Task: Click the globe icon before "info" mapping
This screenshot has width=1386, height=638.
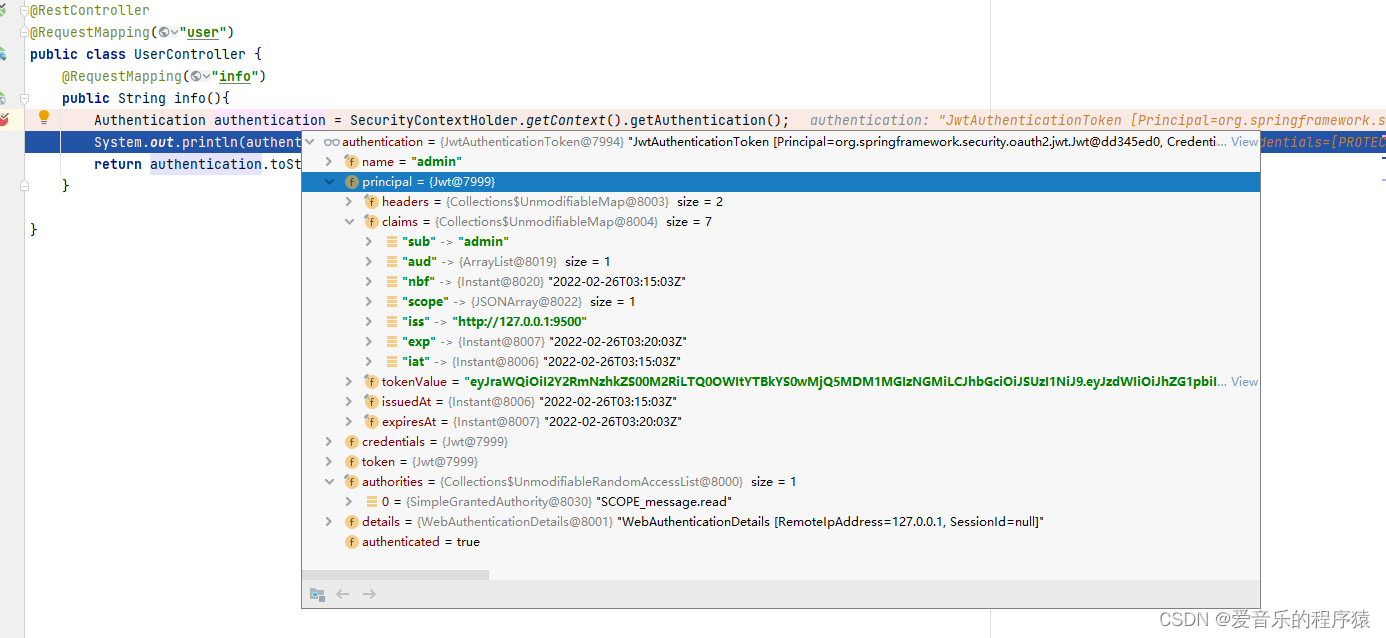Action: [x=197, y=76]
